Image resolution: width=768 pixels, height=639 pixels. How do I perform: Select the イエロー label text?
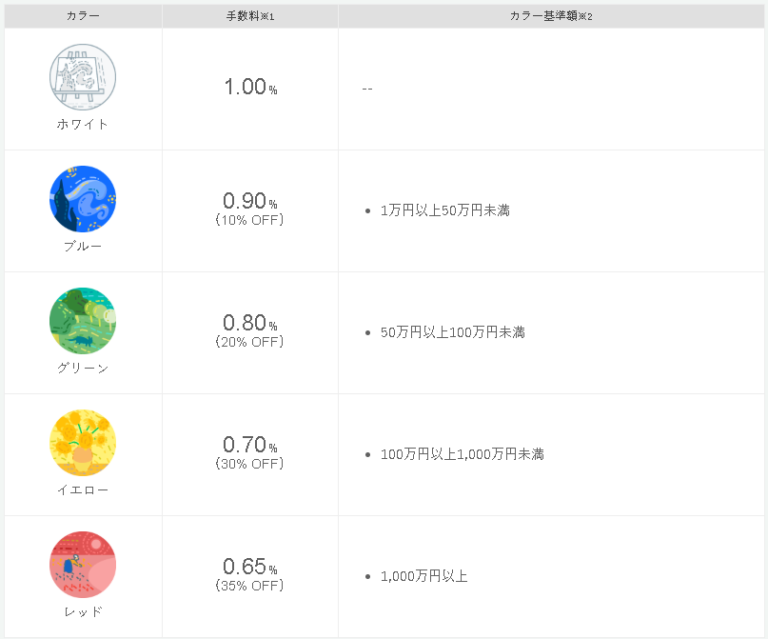pos(83,490)
